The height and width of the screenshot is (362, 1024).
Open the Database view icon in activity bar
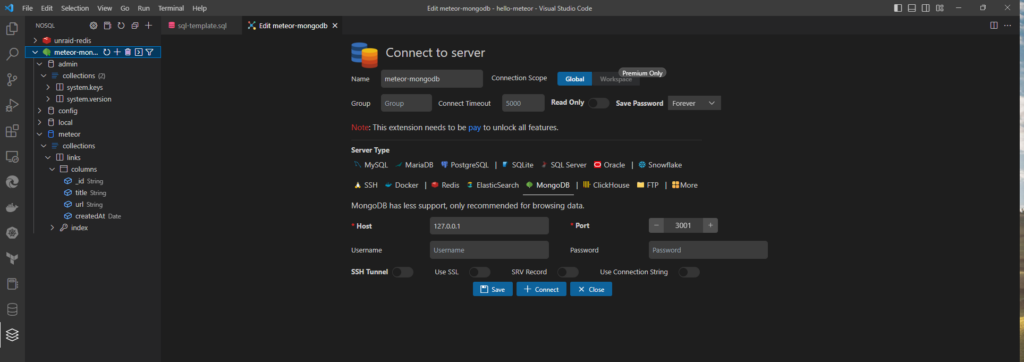click(x=12, y=309)
